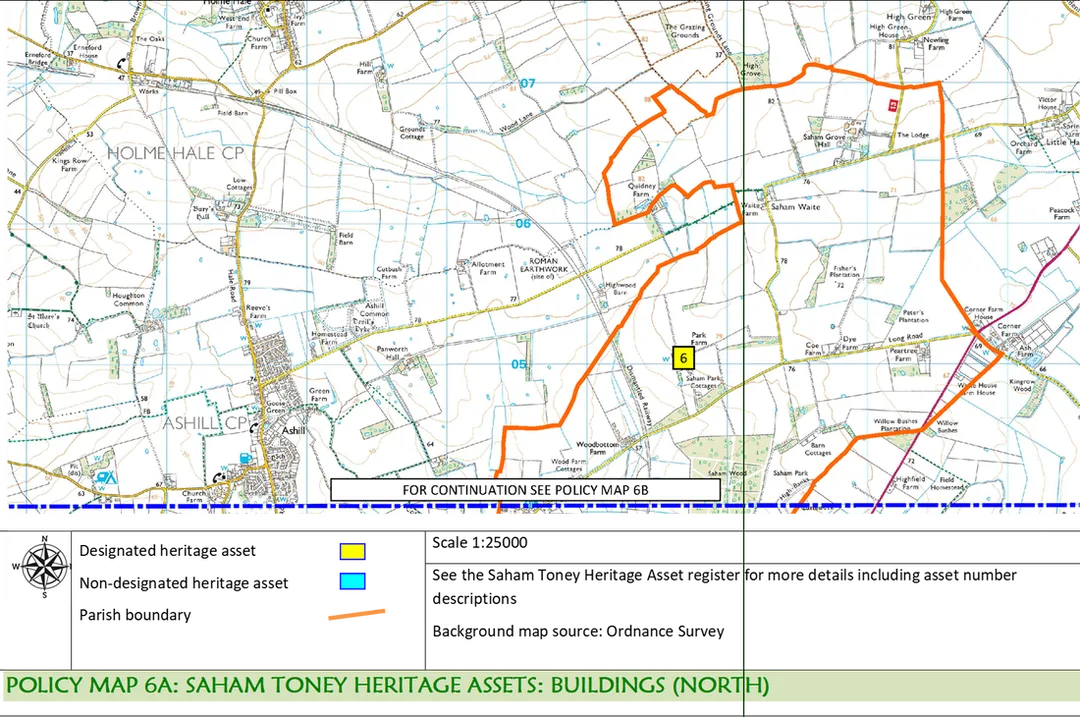Click the yellow Designated heritage asset swatch
Image resolution: width=1080 pixels, height=717 pixels.
tap(352, 552)
